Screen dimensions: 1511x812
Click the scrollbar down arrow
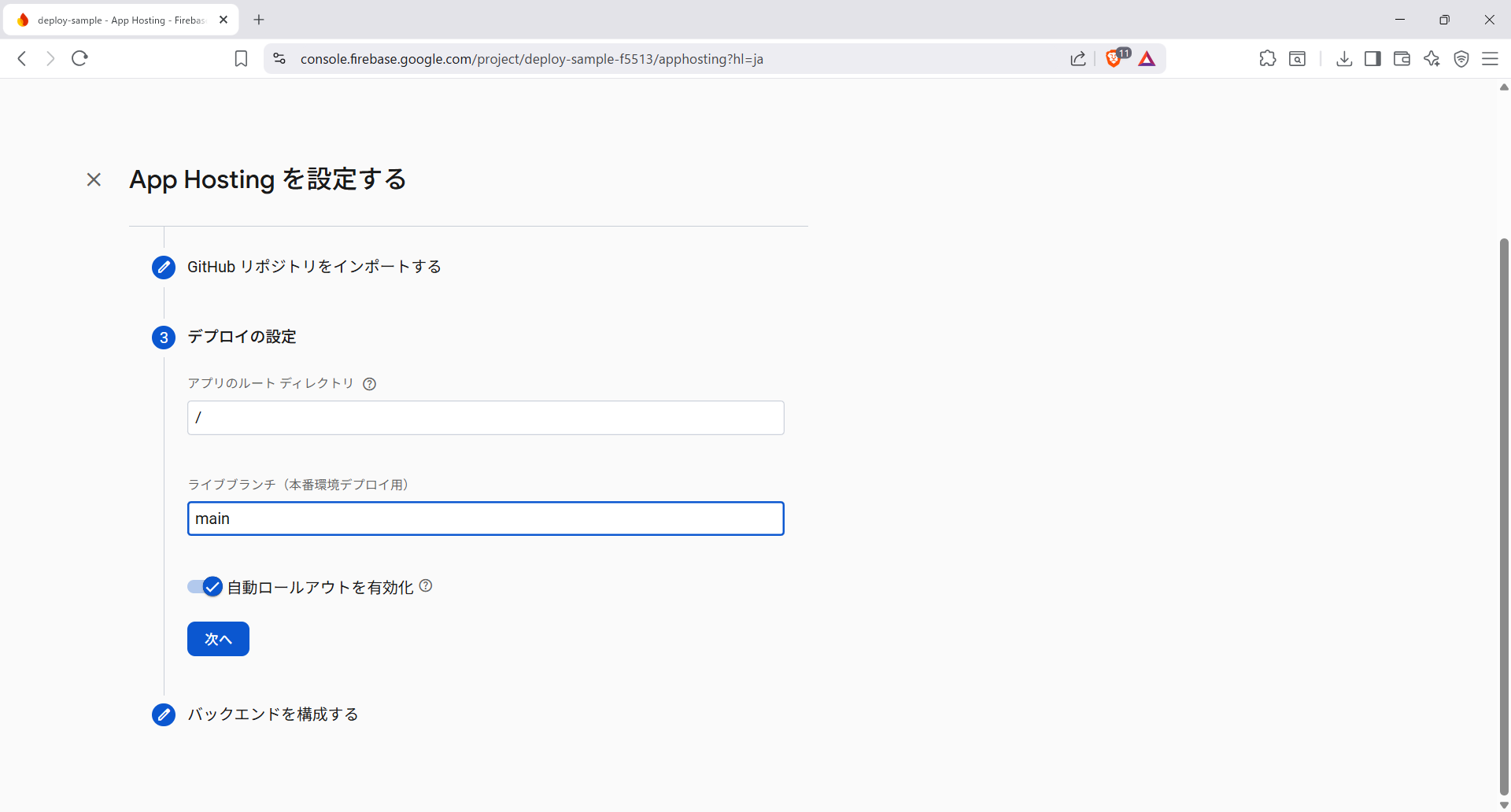click(x=1504, y=805)
